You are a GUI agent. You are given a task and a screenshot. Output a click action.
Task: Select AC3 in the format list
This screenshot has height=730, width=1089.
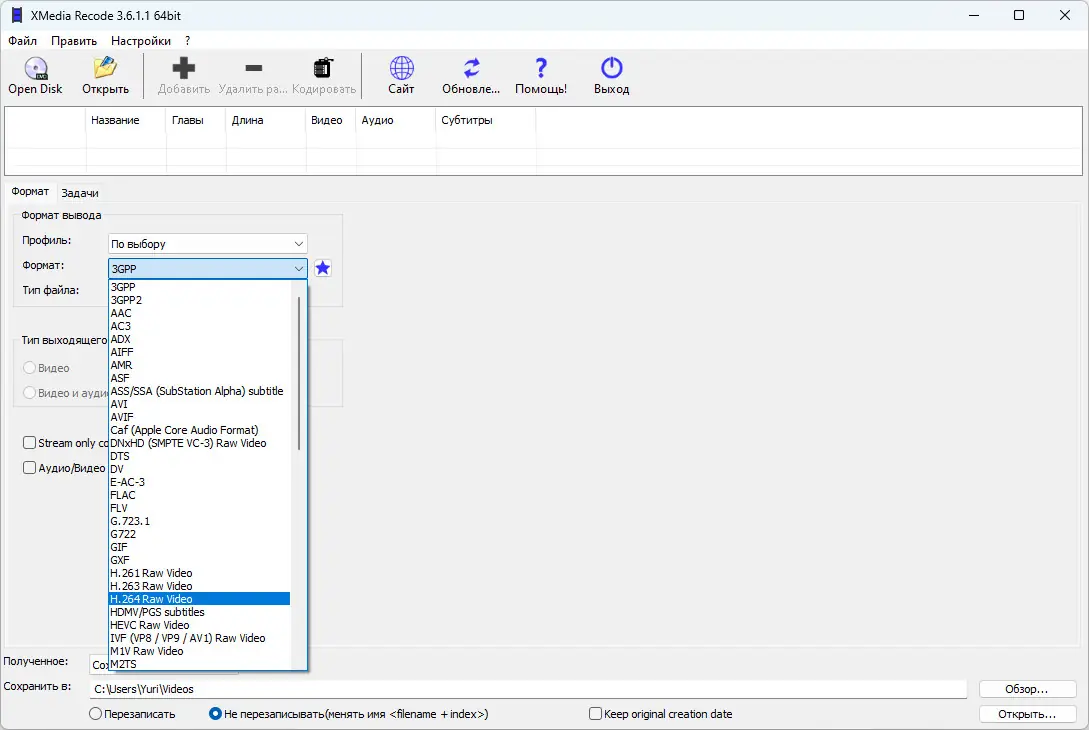pos(199,326)
